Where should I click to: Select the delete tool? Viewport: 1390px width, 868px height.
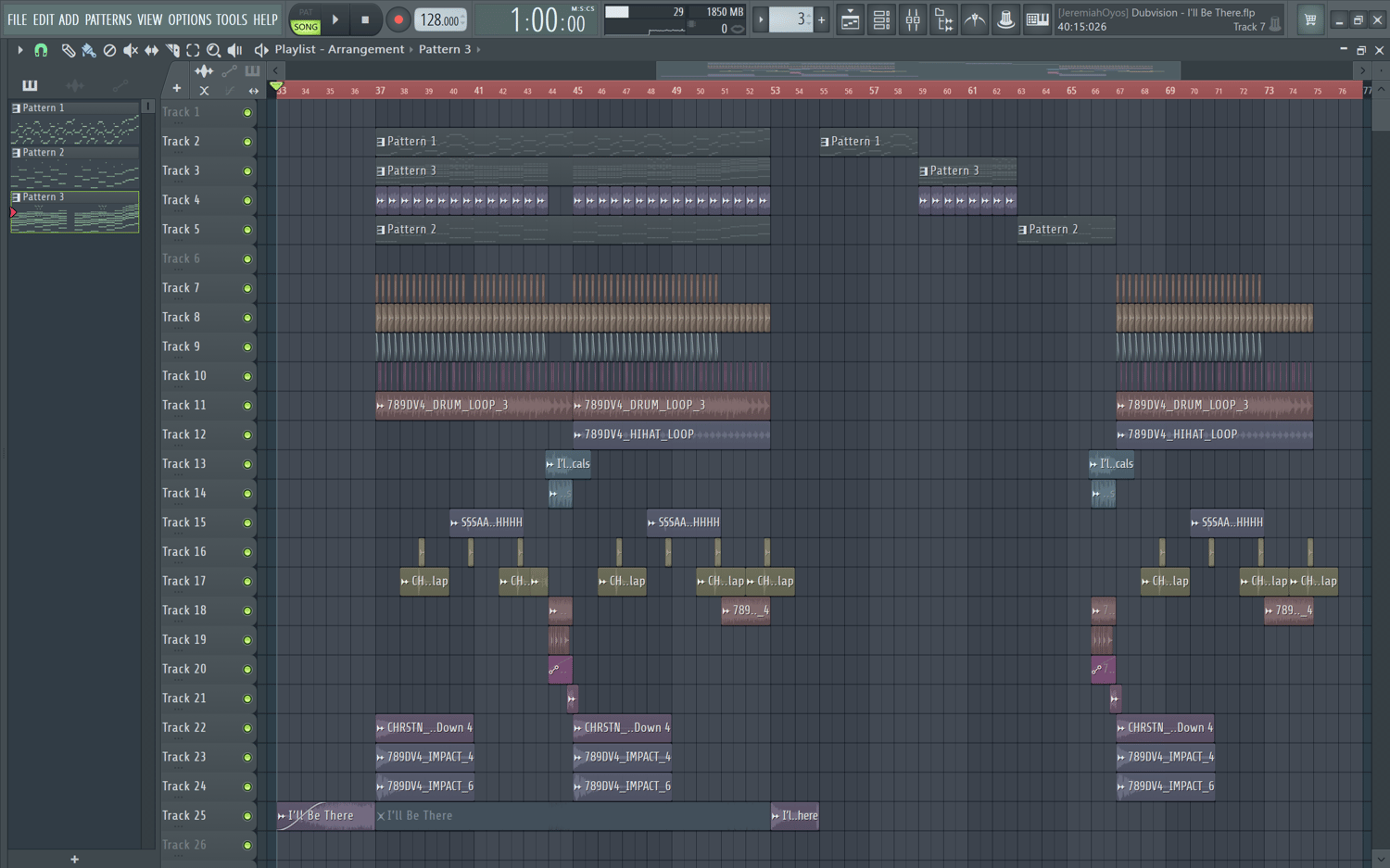(109, 50)
